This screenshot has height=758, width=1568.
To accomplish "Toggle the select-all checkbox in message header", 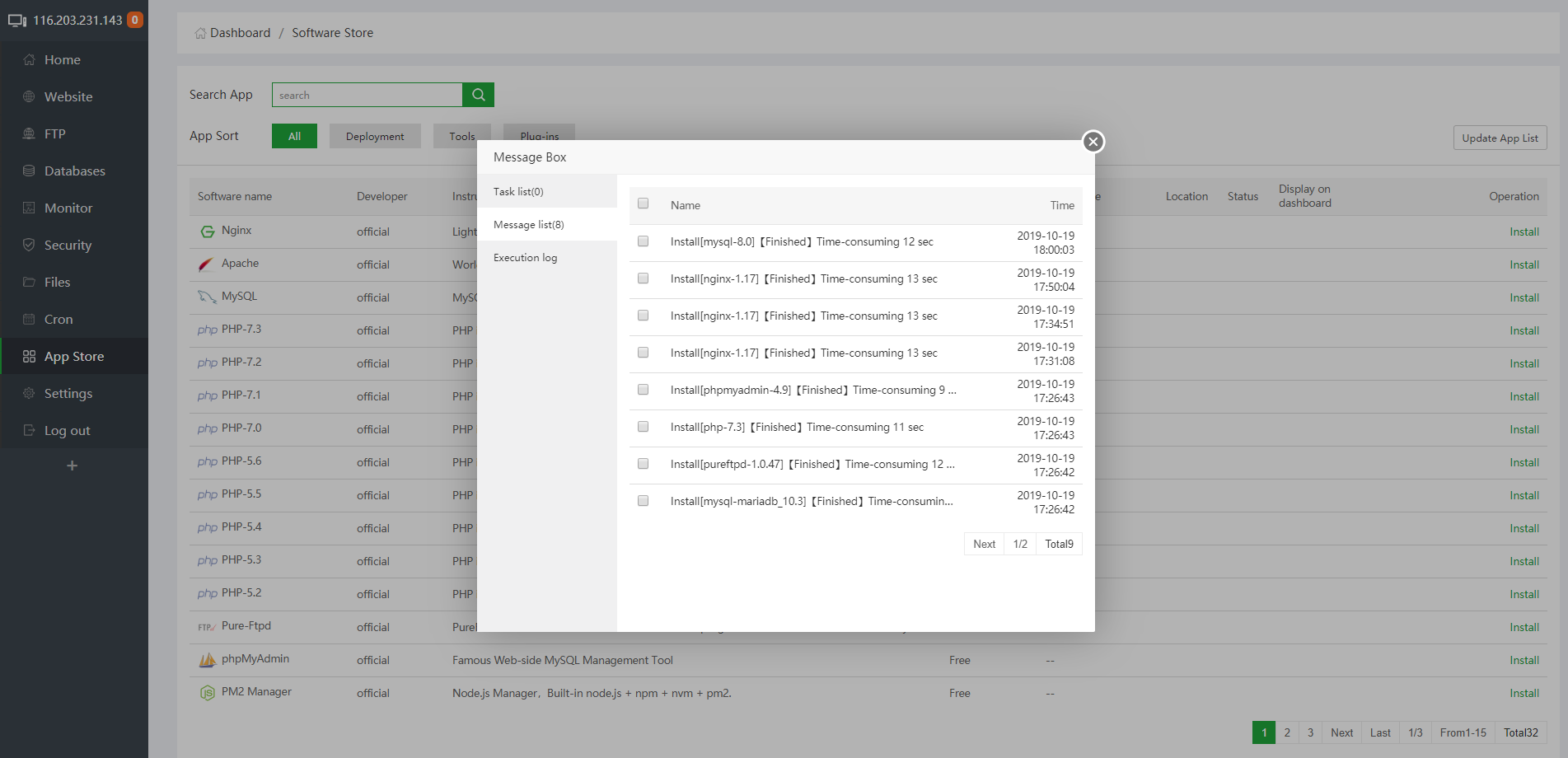I will (644, 204).
